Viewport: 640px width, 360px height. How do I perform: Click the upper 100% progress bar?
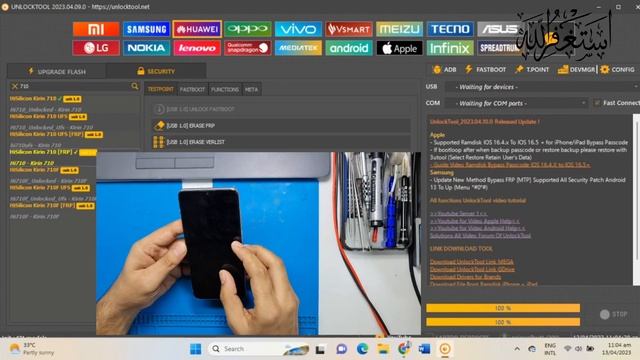(x=503, y=308)
